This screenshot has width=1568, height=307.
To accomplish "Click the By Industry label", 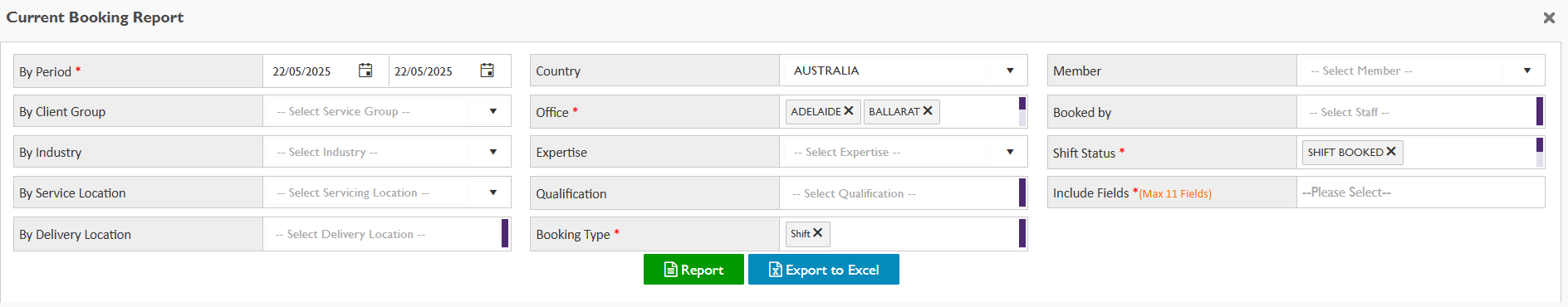I will pos(51,152).
